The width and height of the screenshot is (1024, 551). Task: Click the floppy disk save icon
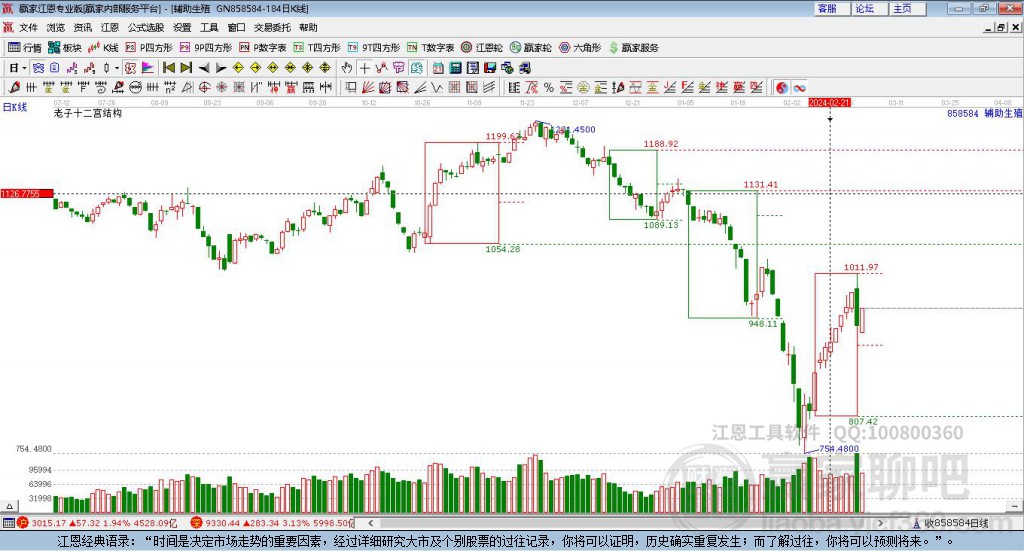coord(490,68)
